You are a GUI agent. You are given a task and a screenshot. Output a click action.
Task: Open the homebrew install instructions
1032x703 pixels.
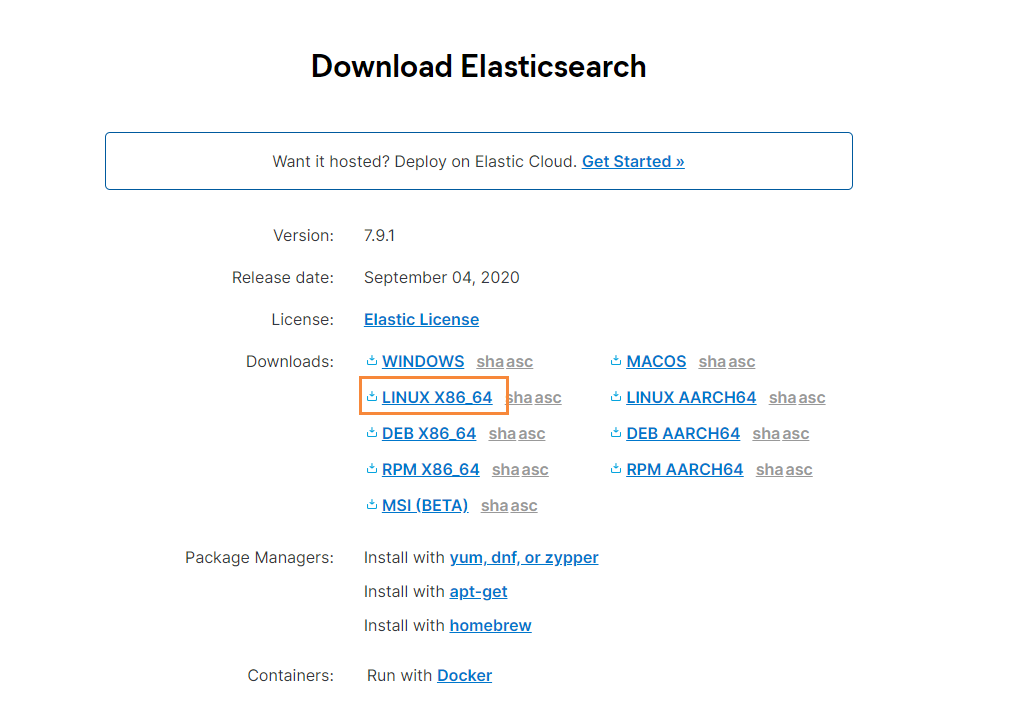coord(490,625)
